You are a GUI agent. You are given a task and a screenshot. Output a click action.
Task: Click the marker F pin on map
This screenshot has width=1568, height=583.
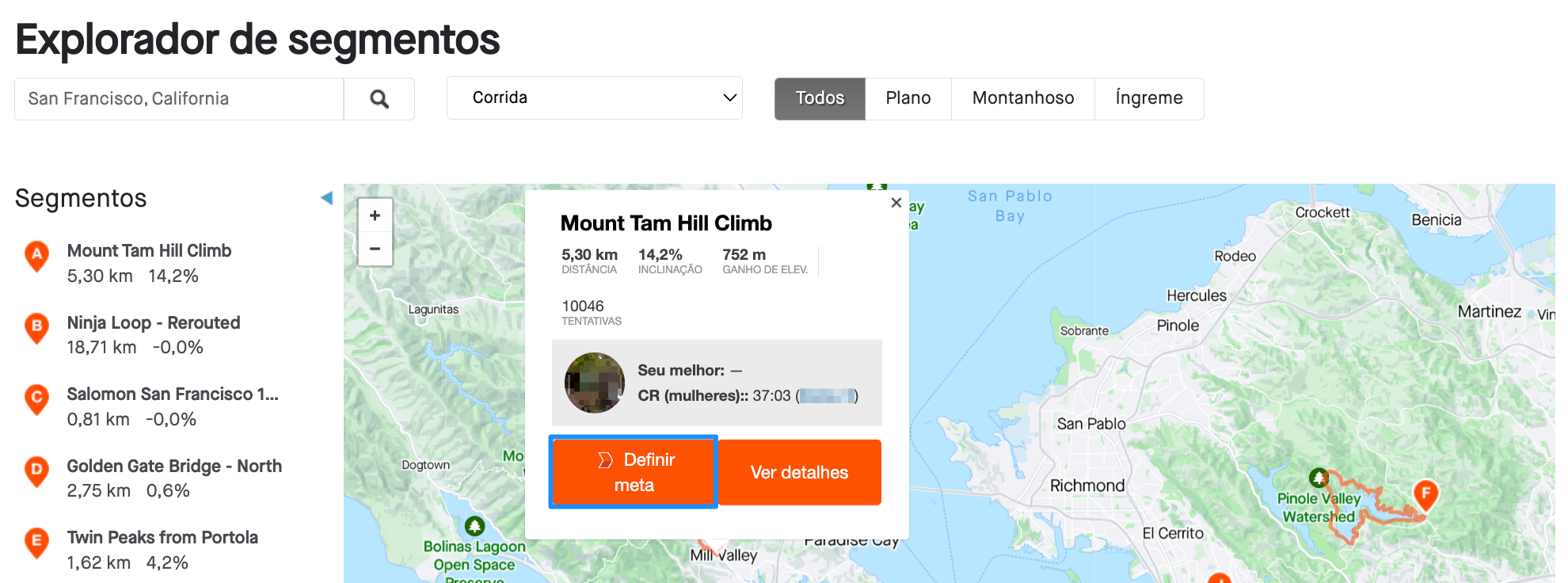pyautogui.click(x=1425, y=495)
